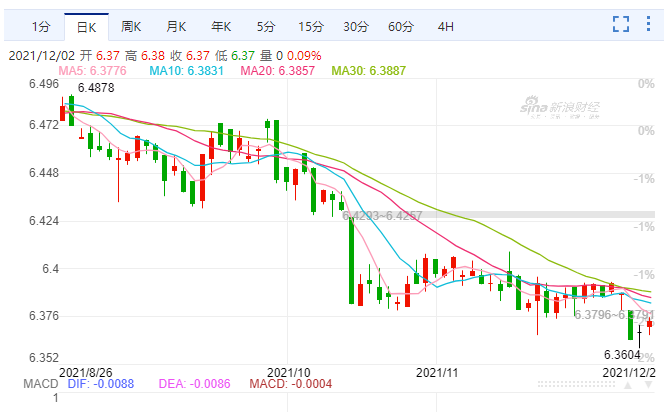Click the MA30: 6.3887 indicator label

coord(369,71)
